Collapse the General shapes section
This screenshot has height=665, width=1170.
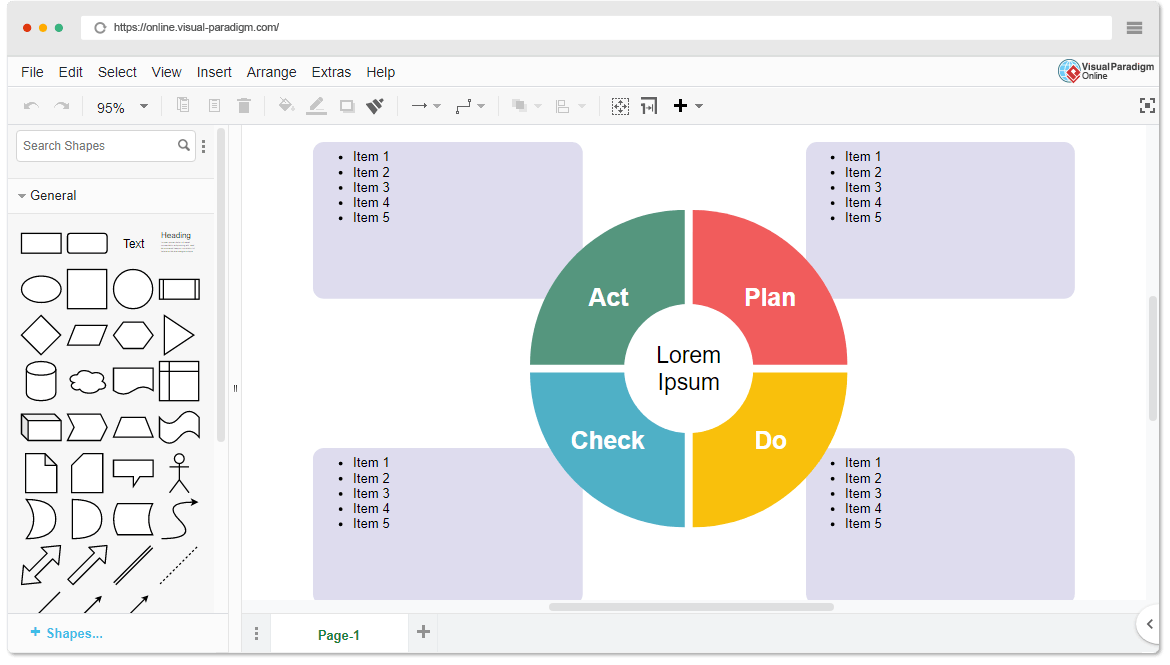point(47,196)
